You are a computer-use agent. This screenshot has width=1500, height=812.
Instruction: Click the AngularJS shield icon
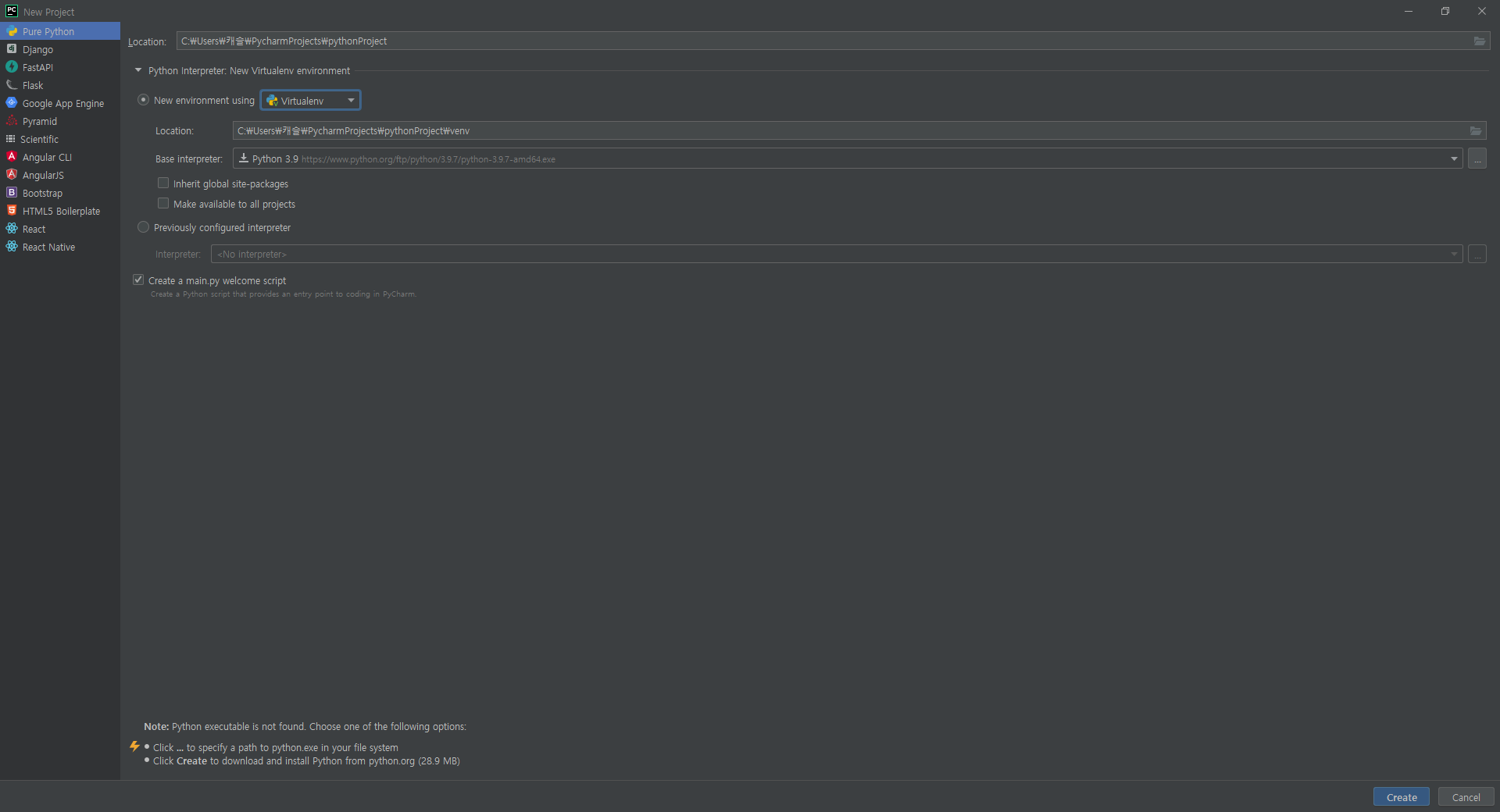click(x=12, y=175)
